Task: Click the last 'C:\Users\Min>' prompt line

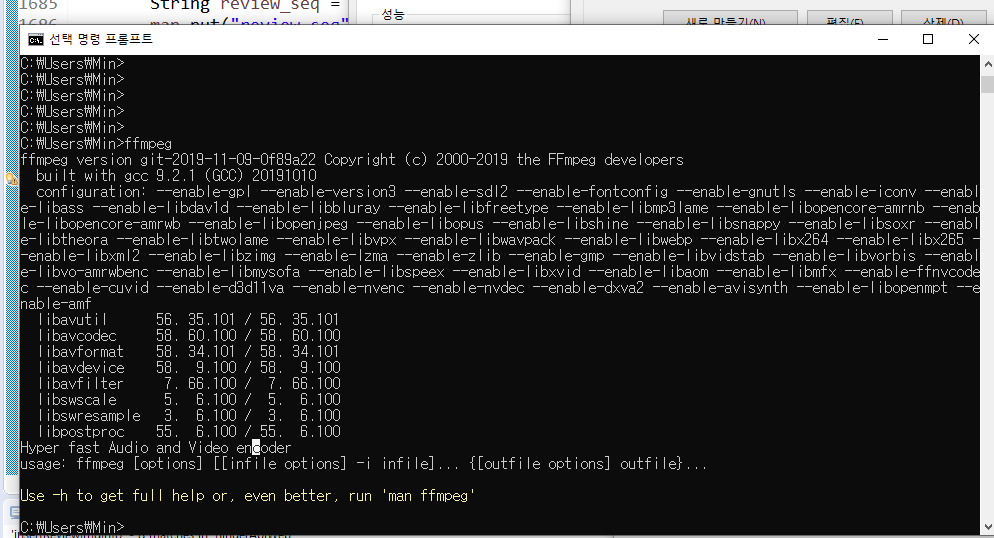Action: [x=72, y=527]
